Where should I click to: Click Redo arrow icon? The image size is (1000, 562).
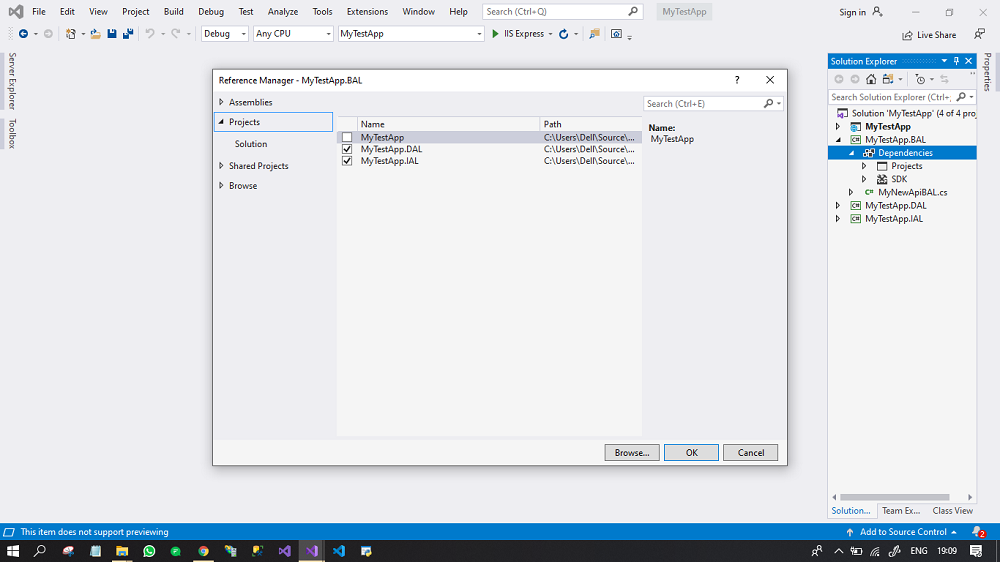coord(175,34)
